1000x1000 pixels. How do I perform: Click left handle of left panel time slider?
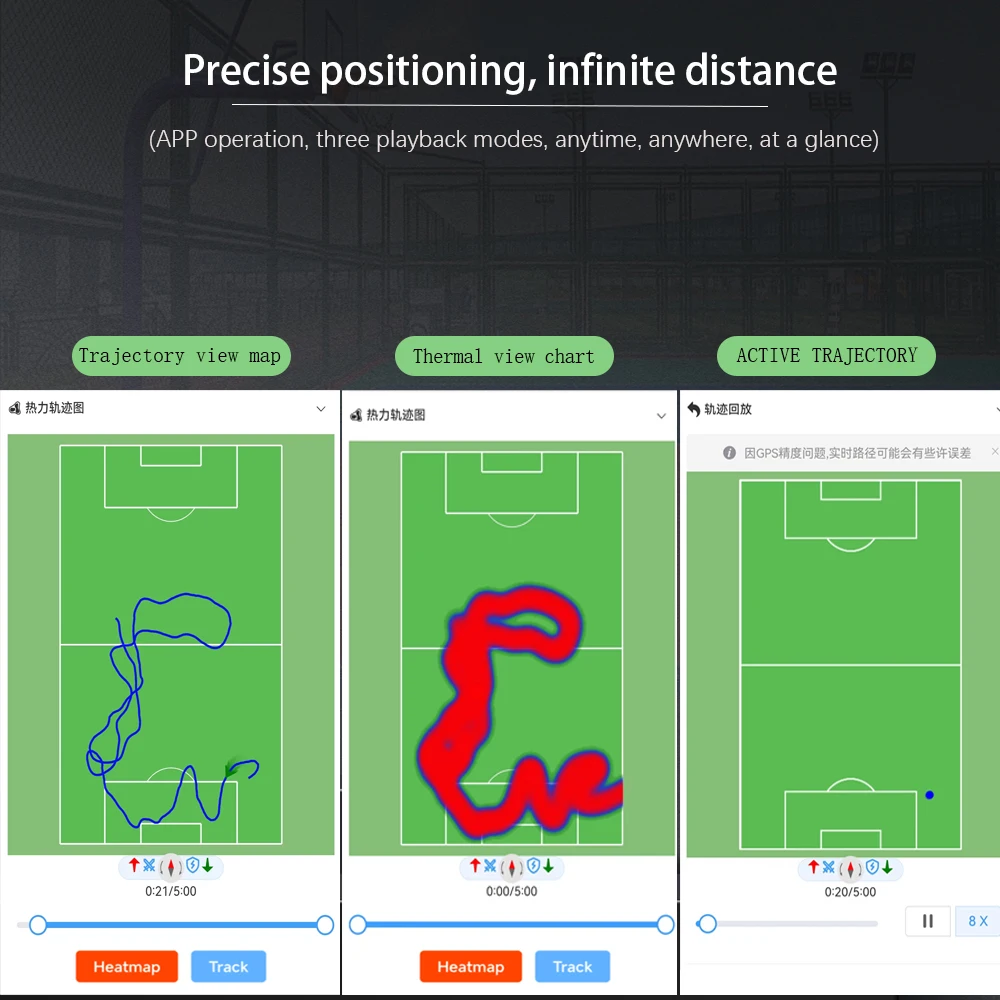[38, 925]
